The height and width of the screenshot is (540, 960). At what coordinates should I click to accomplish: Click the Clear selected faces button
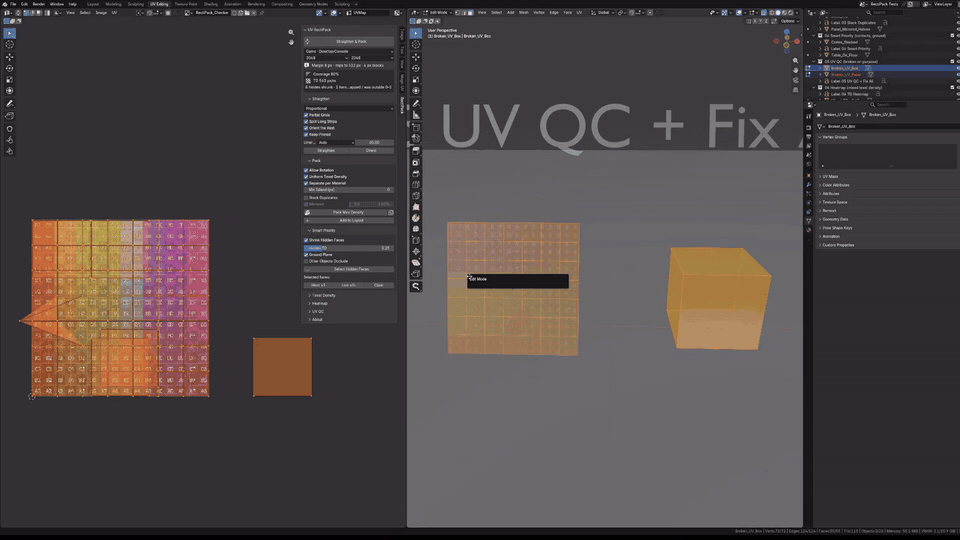coord(379,285)
